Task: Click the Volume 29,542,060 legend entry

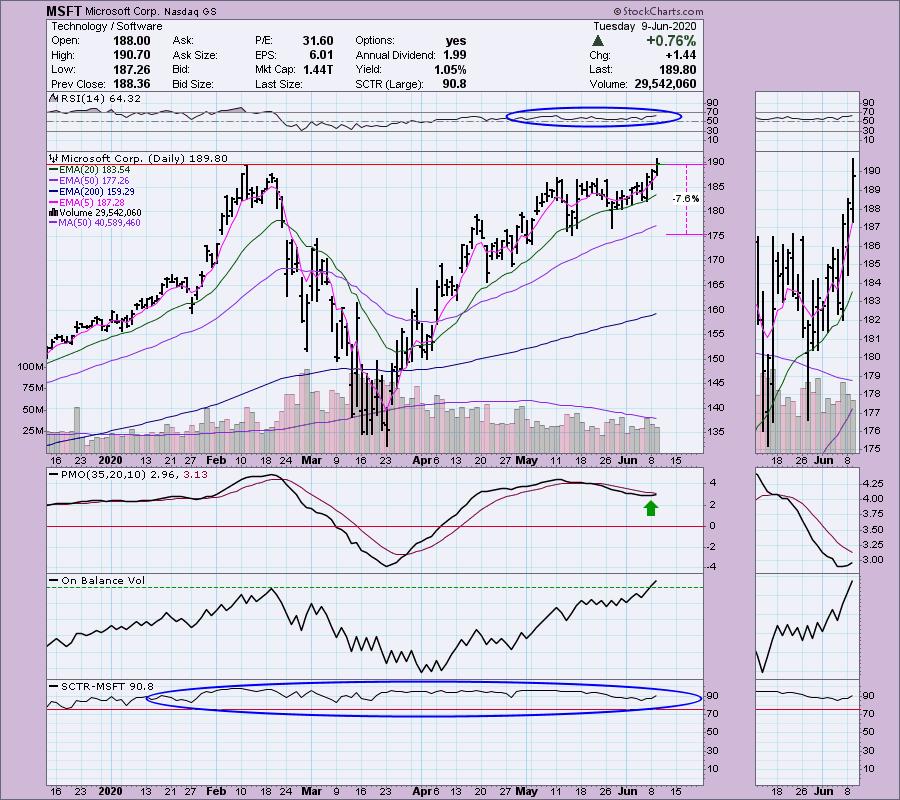Action: tap(95, 213)
